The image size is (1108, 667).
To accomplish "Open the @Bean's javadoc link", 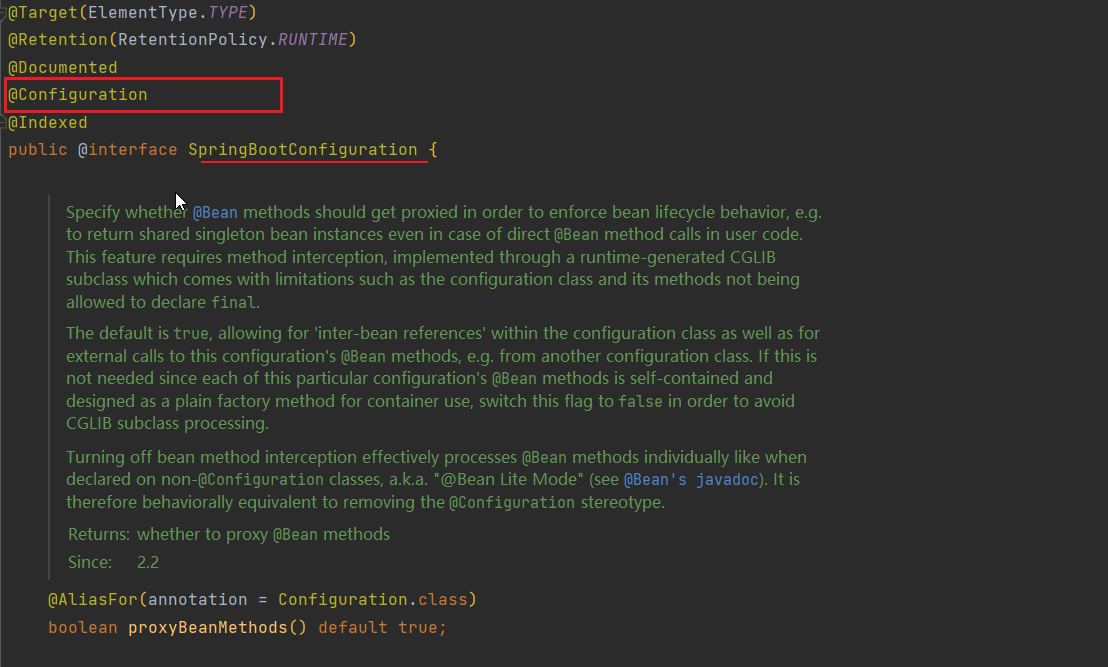I will (x=691, y=480).
